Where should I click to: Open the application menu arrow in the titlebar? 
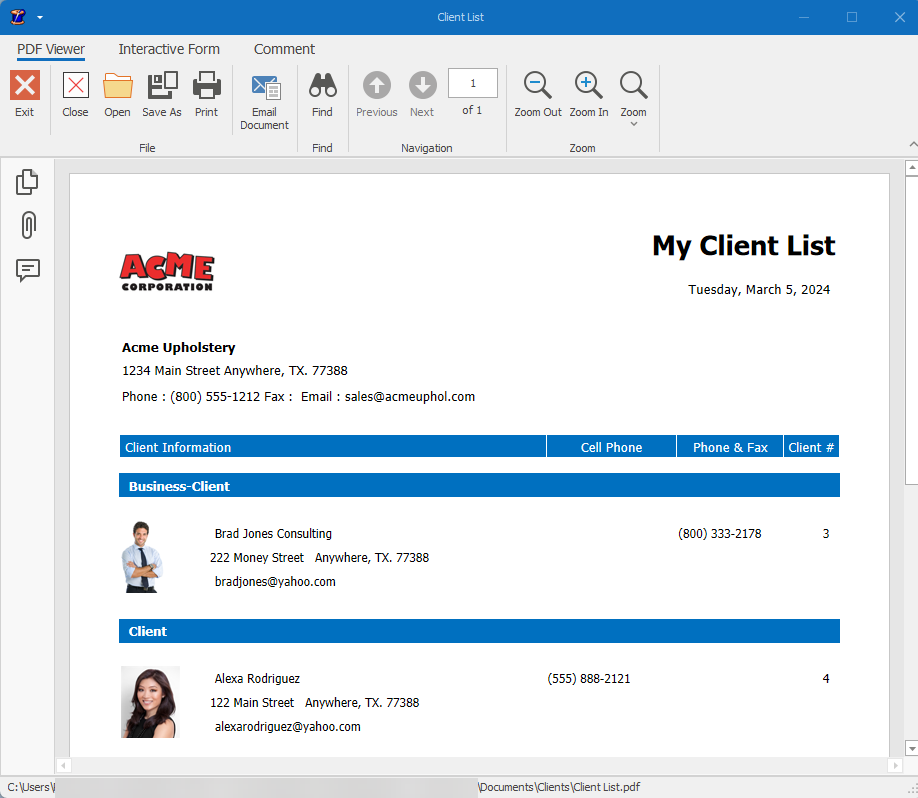[38, 17]
